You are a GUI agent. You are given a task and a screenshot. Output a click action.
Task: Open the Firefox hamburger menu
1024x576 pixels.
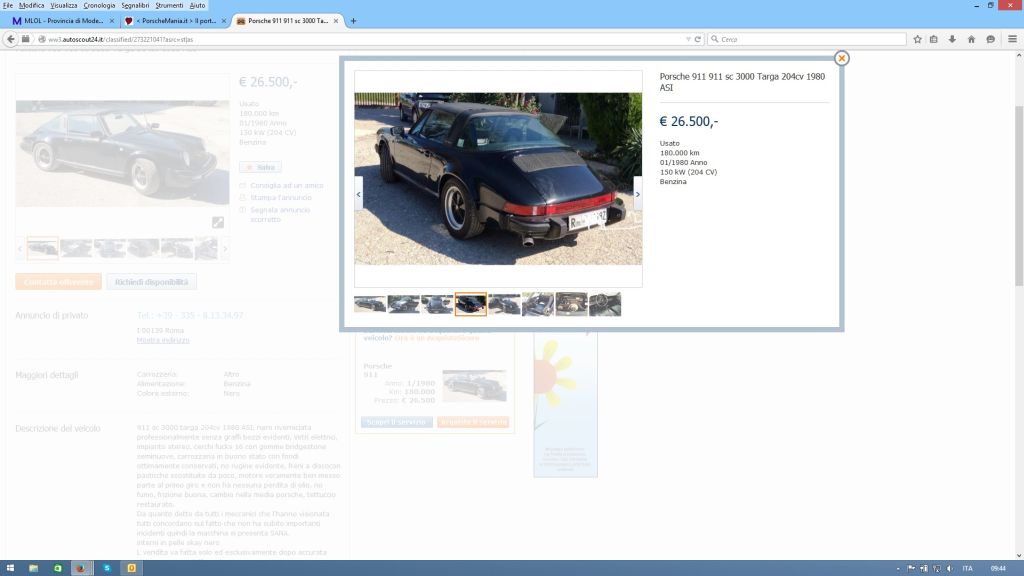pyautogui.click(x=1012, y=39)
